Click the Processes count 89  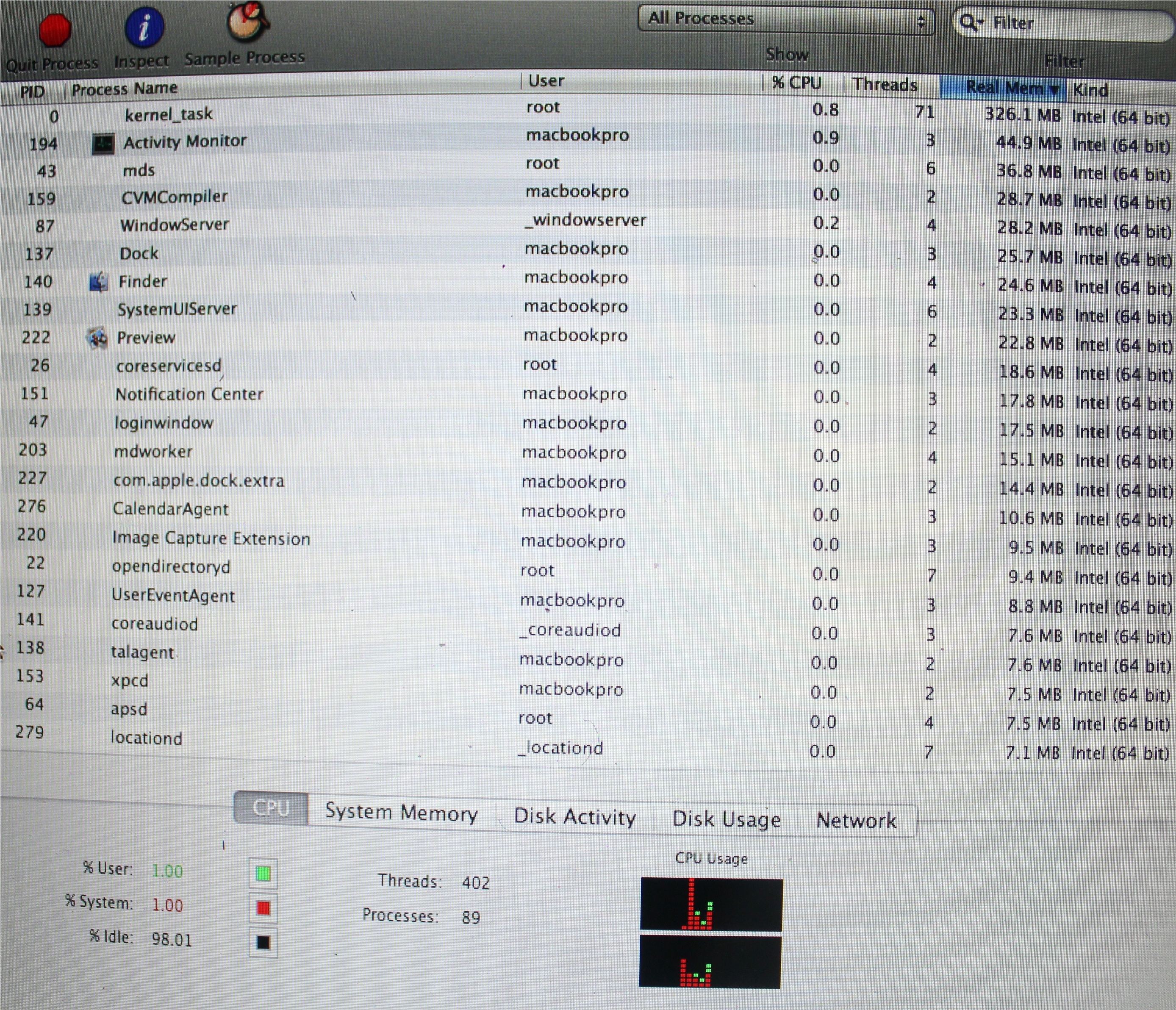click(471, 918)
